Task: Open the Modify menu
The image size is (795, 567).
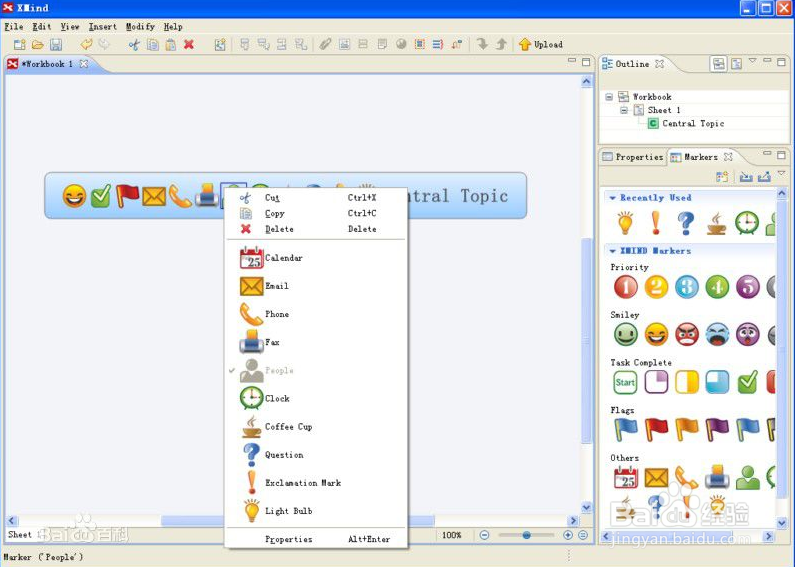Action: [x=140, y=26]
